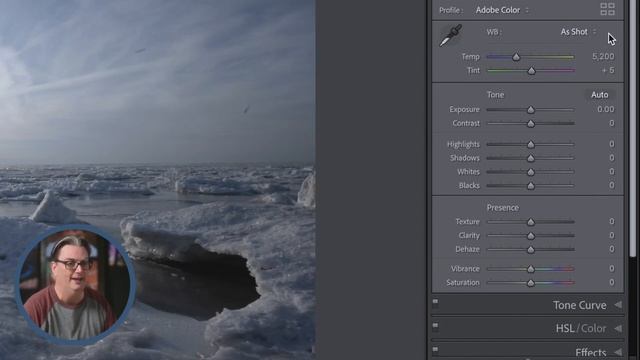The width and height of the screenshot is (640, 360).
Task: Pick the White Balance eyedropper tool
Action: [x=451, y=36]
